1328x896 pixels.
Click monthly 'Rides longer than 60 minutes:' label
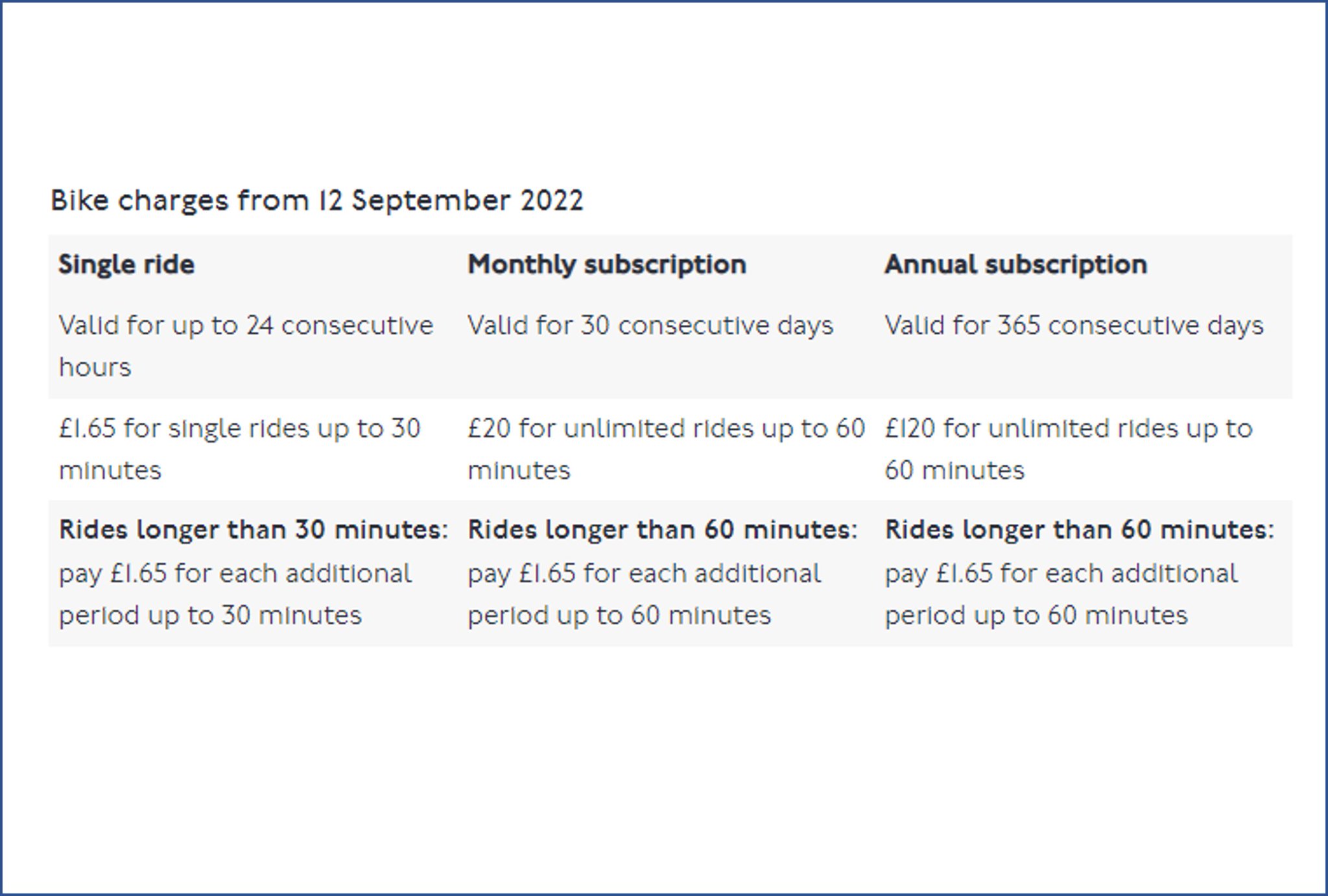663,530
